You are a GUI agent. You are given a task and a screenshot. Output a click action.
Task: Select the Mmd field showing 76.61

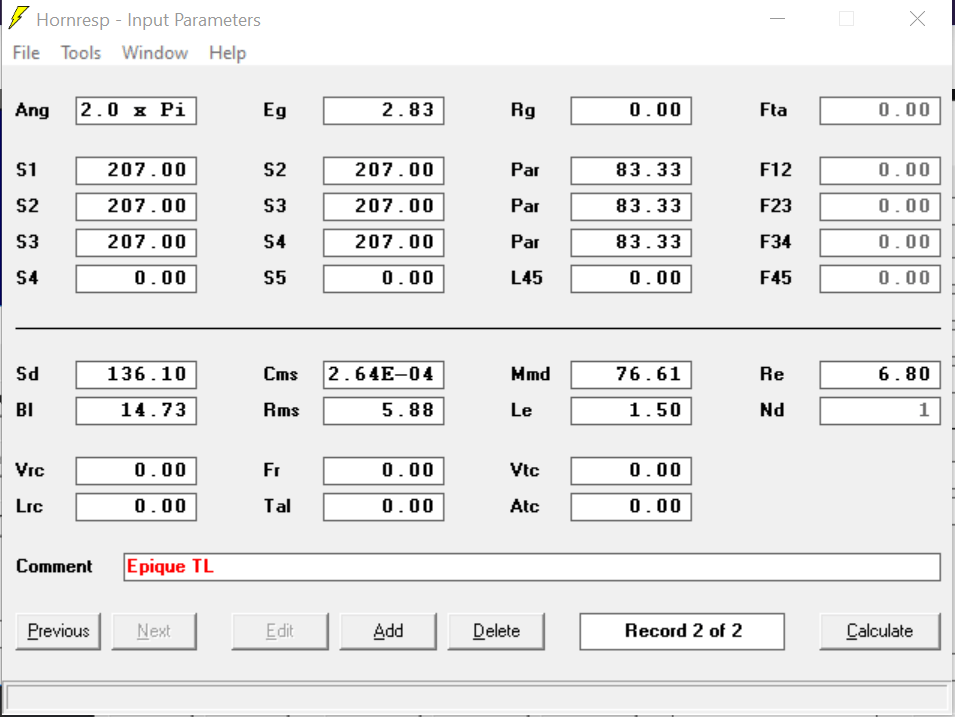click(x=631, y=375)
